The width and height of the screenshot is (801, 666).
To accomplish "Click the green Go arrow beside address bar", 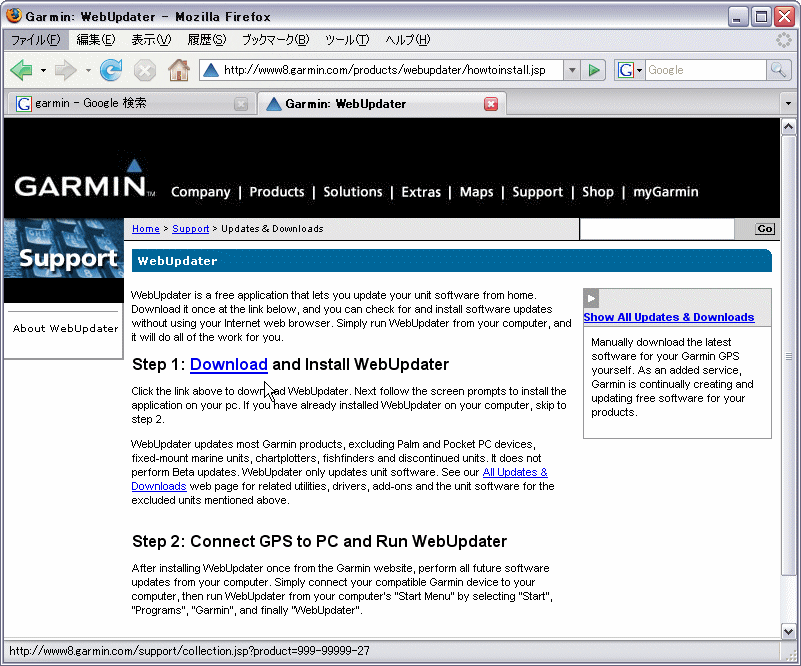I will (x=594, y=70).
